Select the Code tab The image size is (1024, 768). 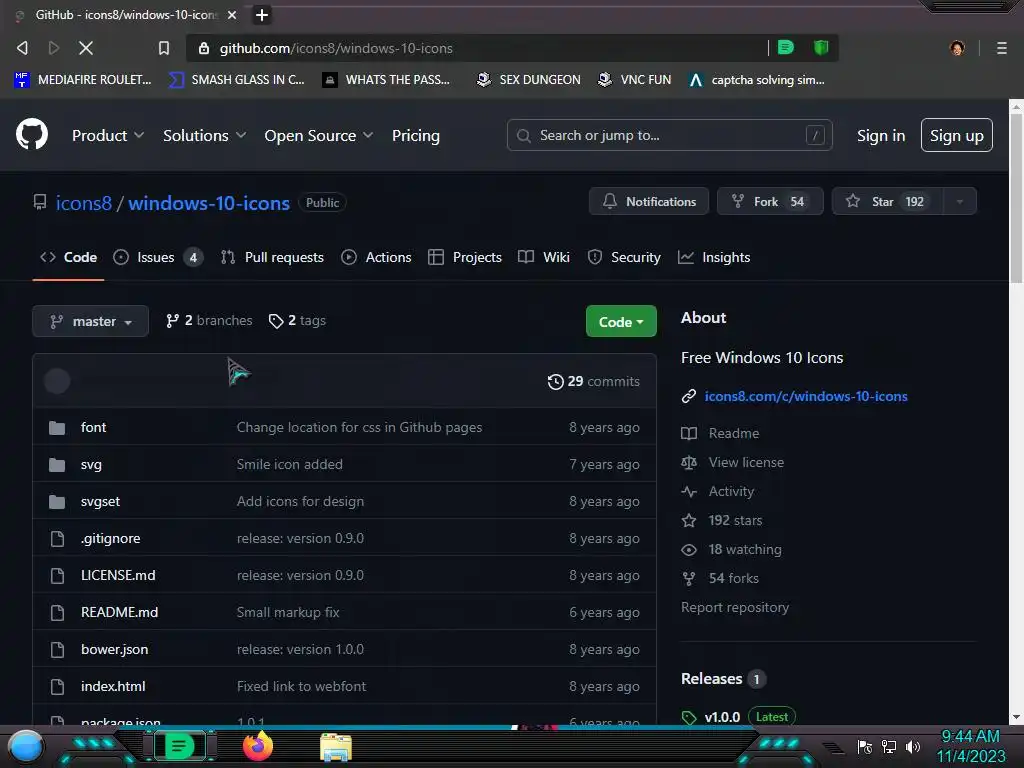69,257
